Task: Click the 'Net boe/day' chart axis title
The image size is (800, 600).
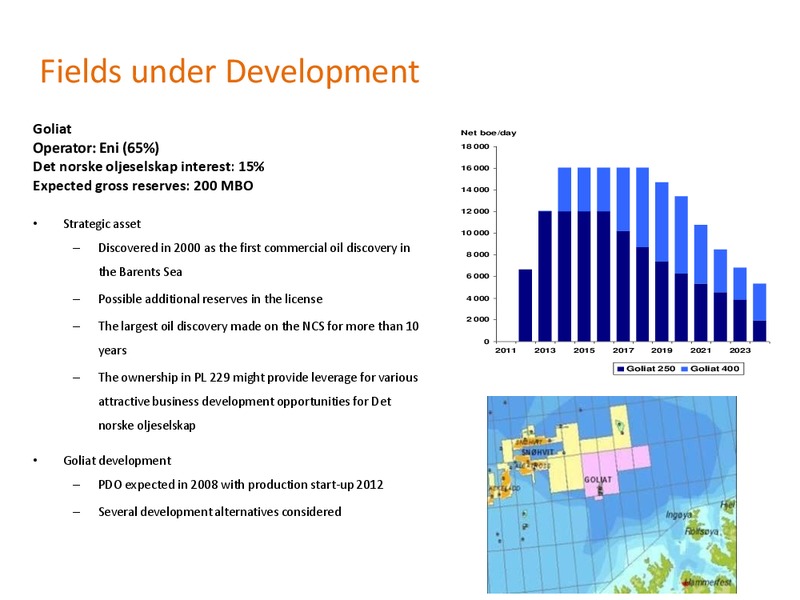Action: coord(488,133)
